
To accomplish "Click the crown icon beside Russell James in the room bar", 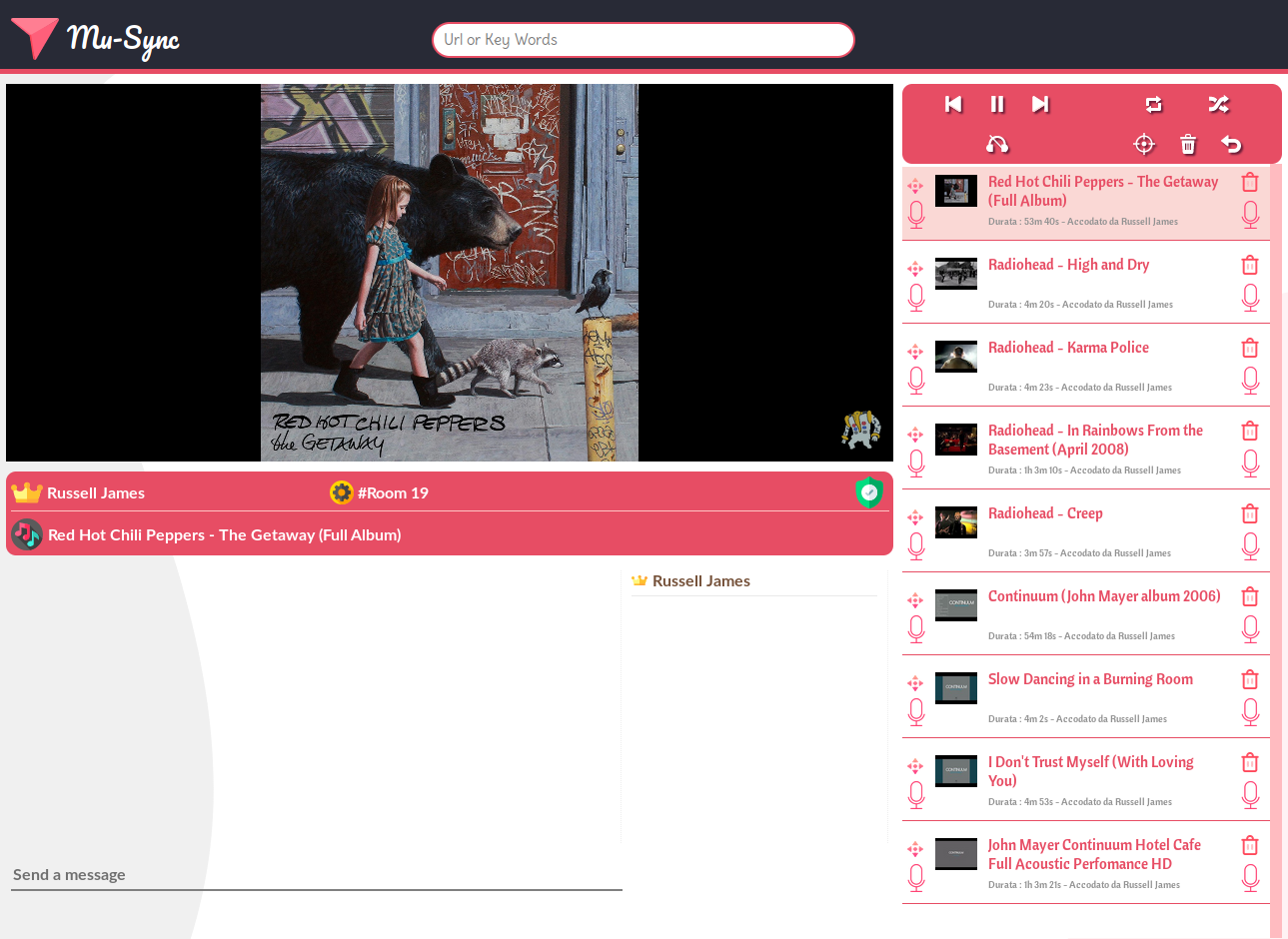I will (x=27, y=492).
